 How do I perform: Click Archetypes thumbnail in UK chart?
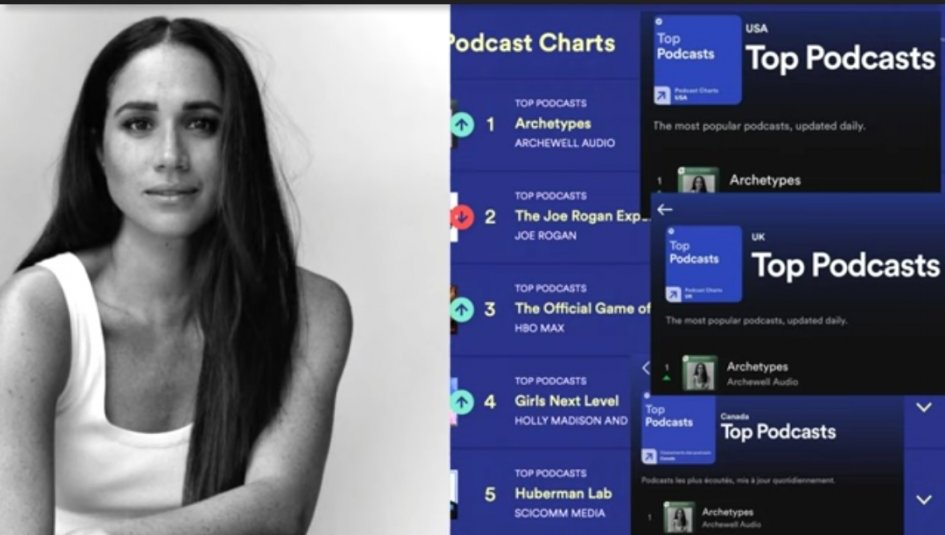click(700, 373)
